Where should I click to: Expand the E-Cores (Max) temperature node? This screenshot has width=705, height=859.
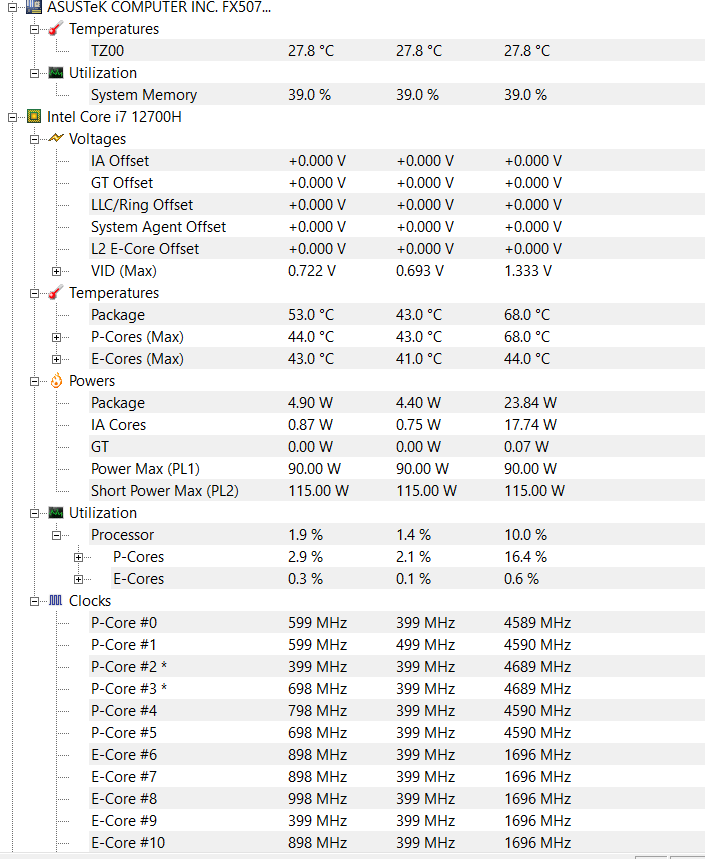point(57,359)
